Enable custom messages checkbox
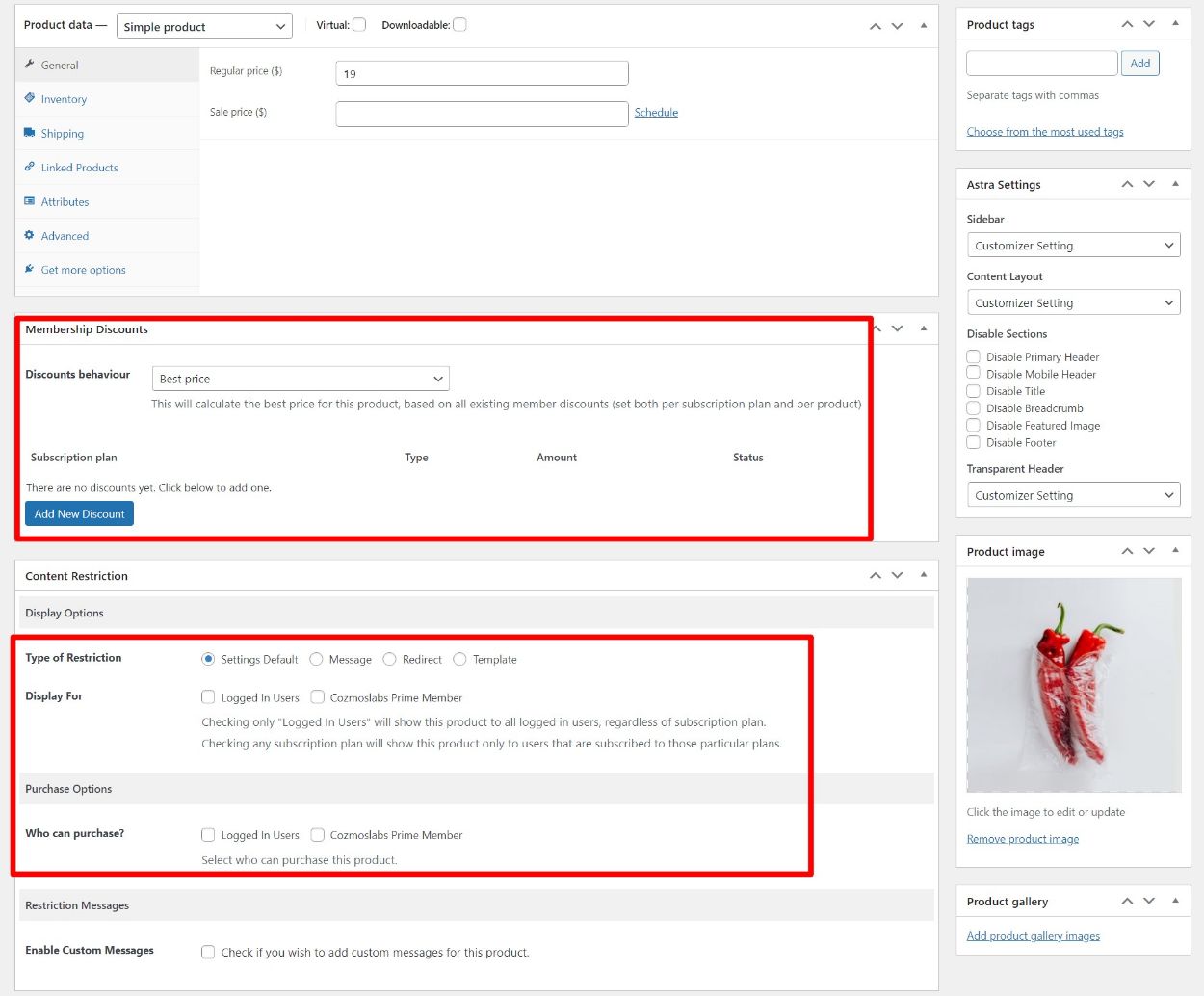The width and height of the screenshot is (1204, 996). coord(208,952)
